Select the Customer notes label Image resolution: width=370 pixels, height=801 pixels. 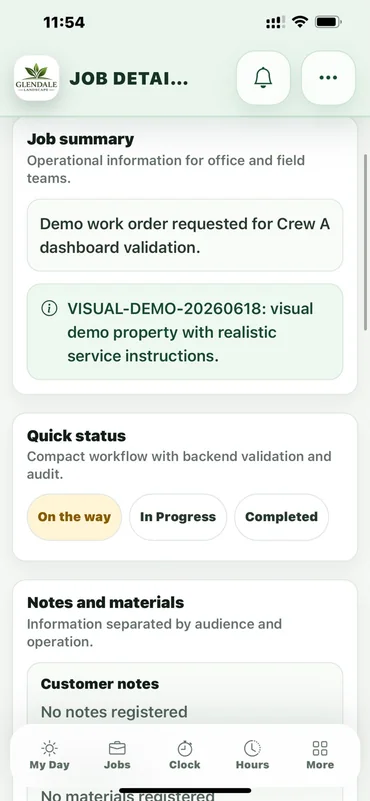[x=100, y=684]
